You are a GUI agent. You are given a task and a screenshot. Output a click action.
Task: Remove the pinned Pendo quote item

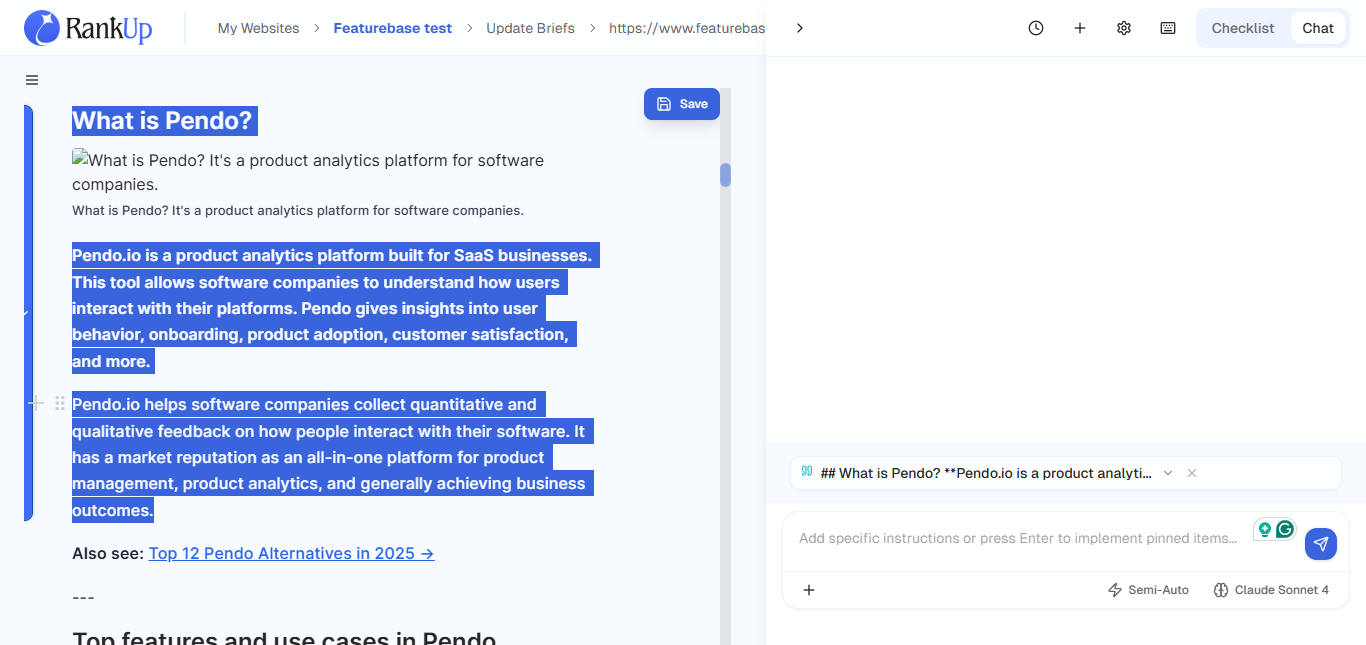[x=1192, y=473]
